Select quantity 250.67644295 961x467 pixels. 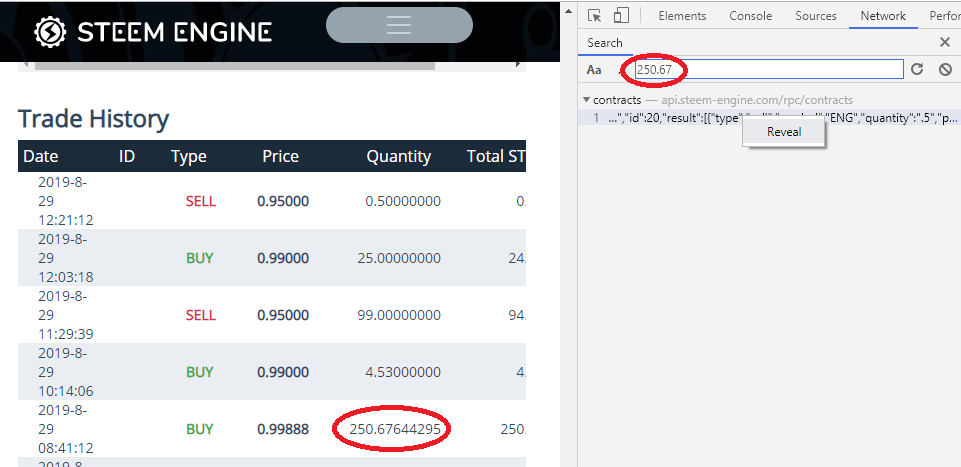395,429
